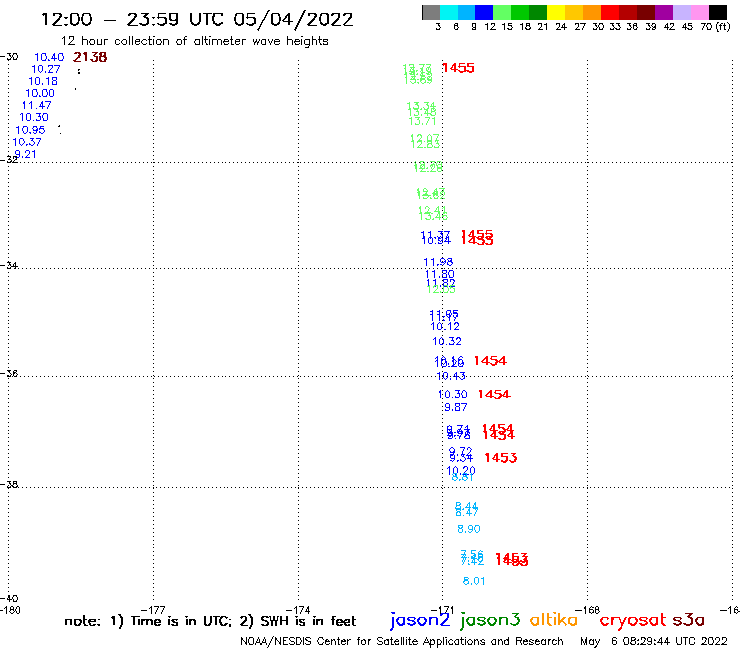This screenshot has width=740, height=650.
Task: Click the 'jason2' satellite legend label
Action: coord(420,620)
